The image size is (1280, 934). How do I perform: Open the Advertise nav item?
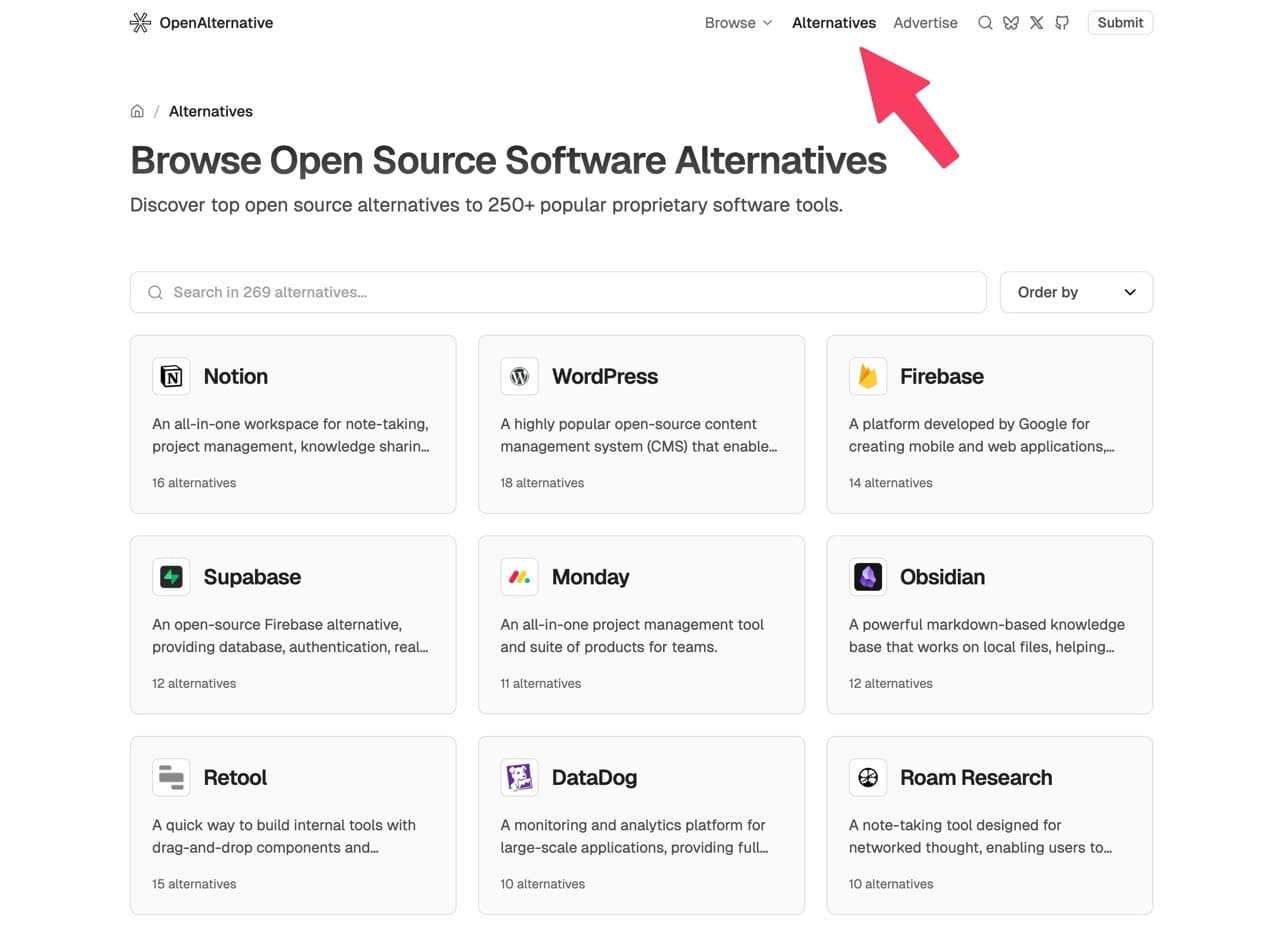pyautogui.click(x=925, y=22)
